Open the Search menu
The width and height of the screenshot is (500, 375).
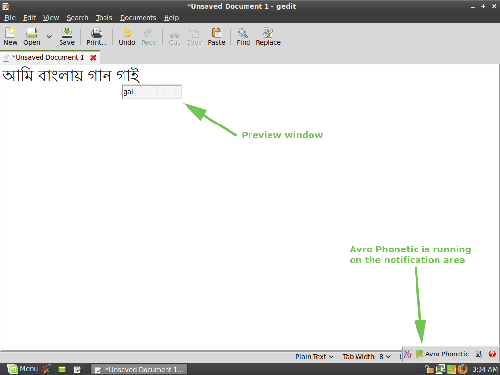click(x=77, y=18)
